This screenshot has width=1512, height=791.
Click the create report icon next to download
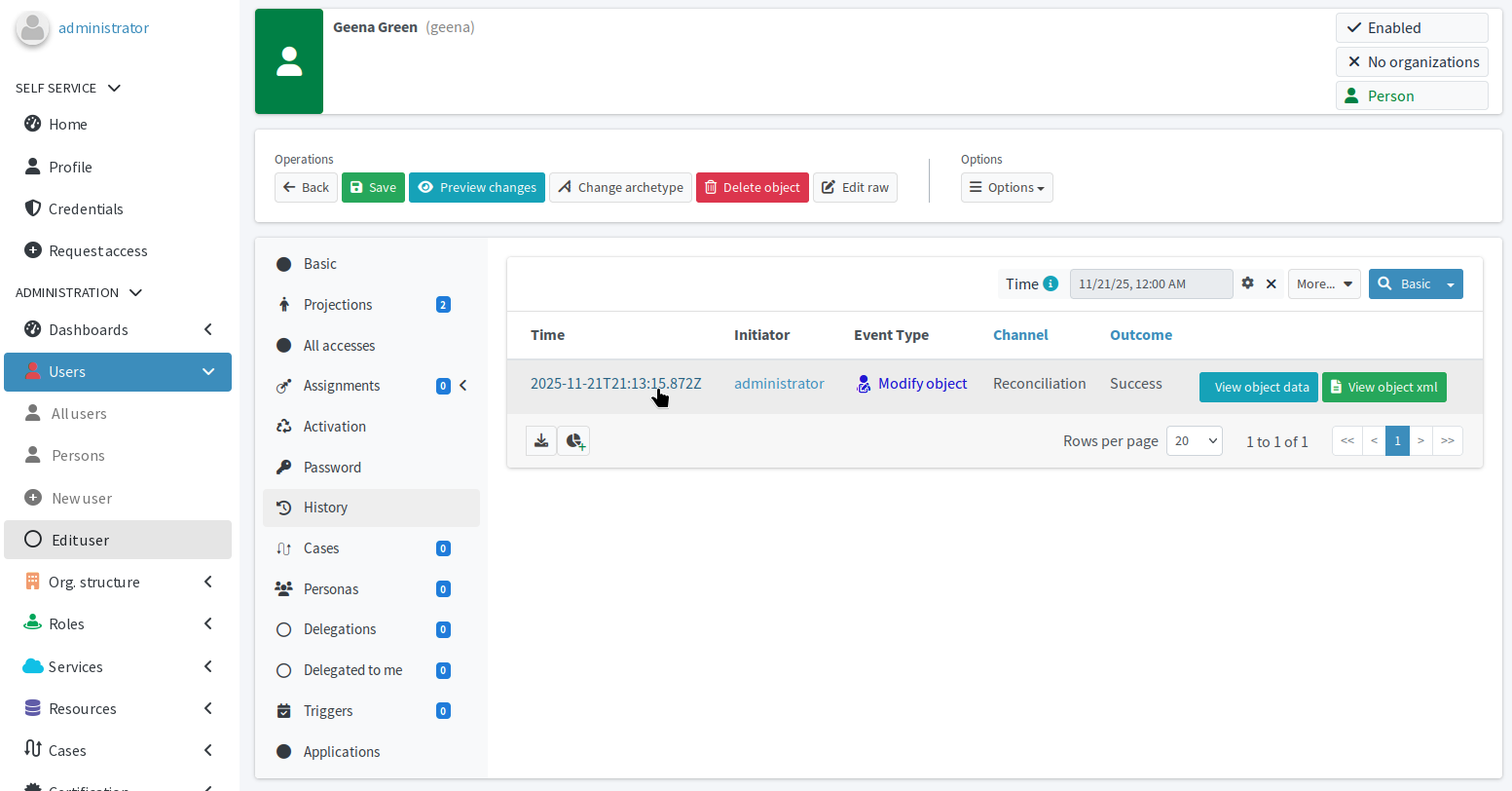[573, 440]
